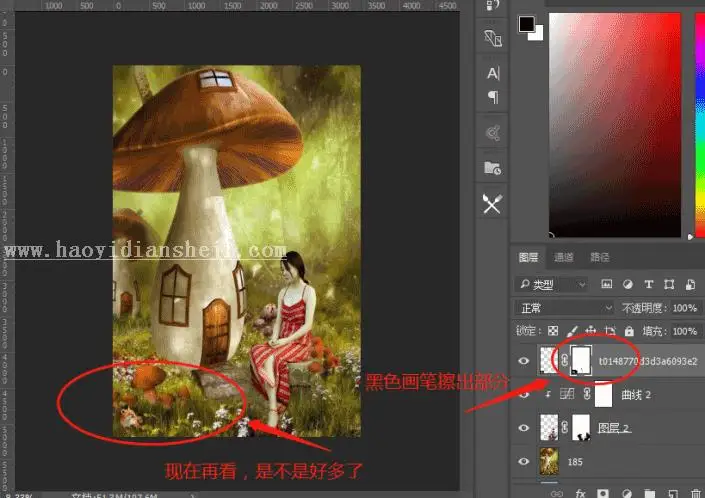Create a new group folder icon

[649, 493]
